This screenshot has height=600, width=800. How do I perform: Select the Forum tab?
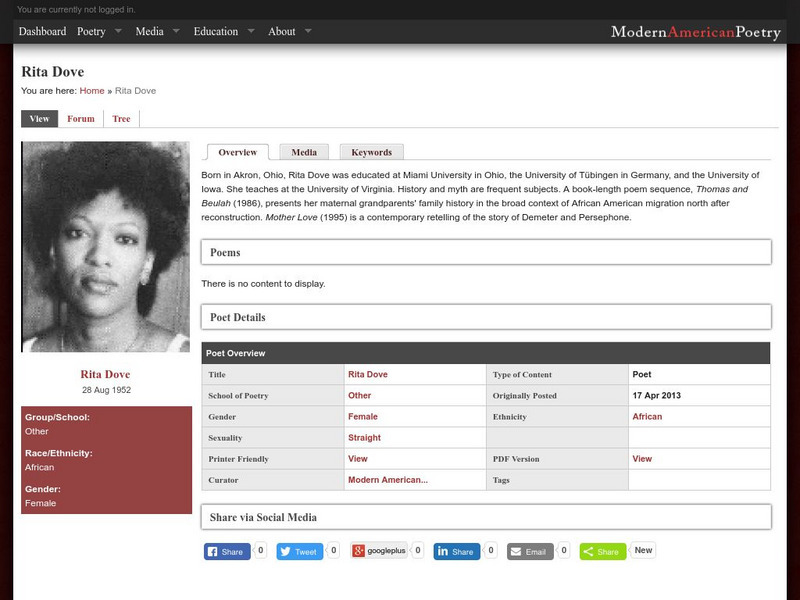81,118
